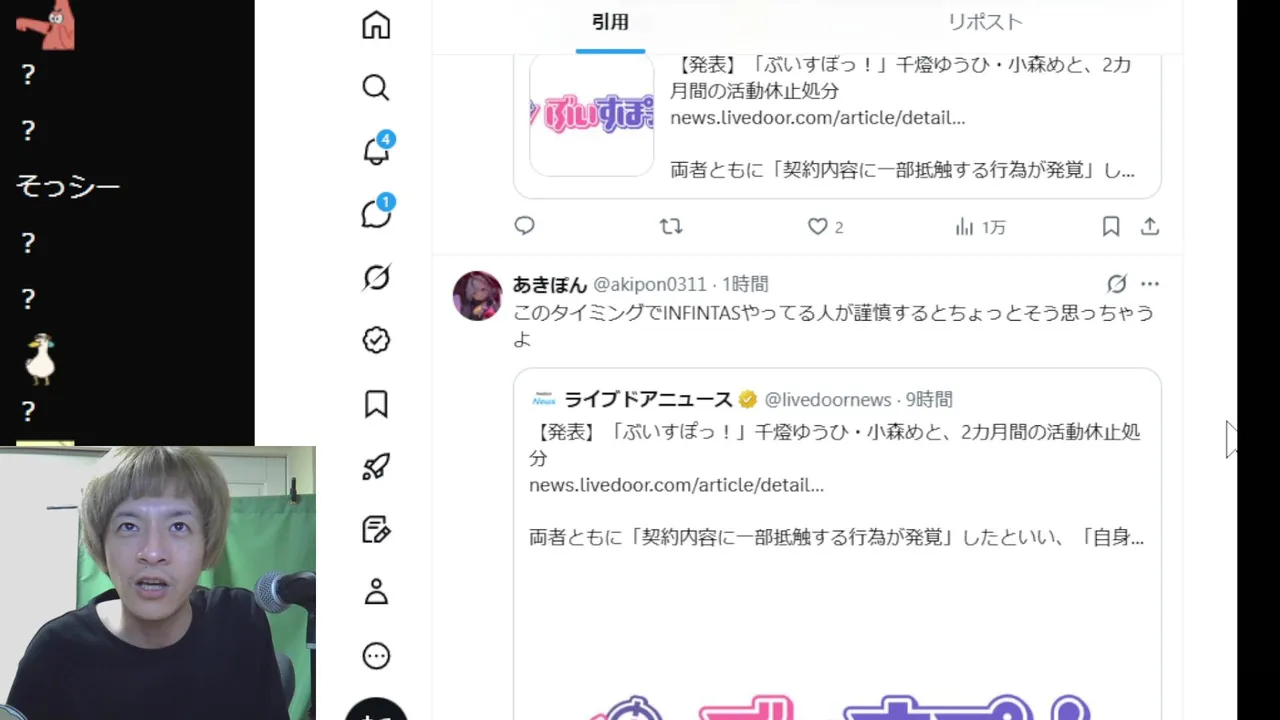Open あきぽん display name link
This screenshot has height=720, width=1280.
[x=550, y=284]
